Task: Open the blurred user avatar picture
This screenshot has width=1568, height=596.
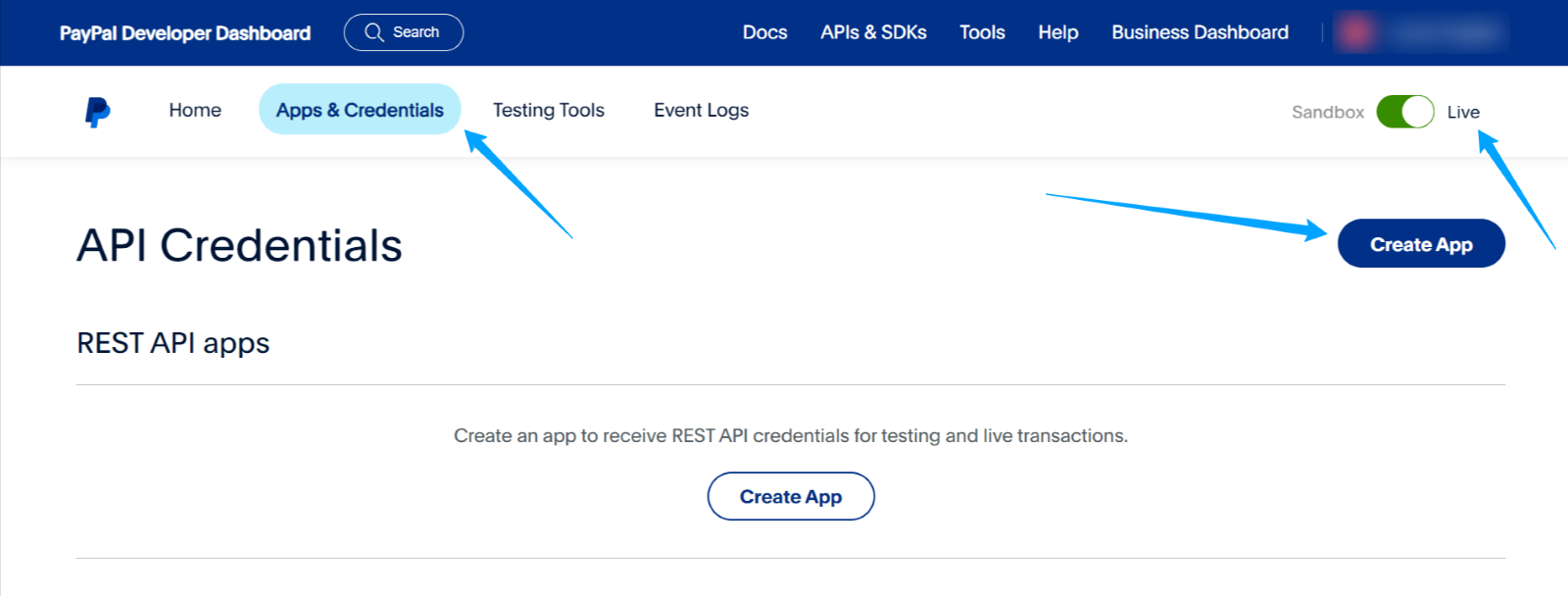Action: coord(1356,32)
